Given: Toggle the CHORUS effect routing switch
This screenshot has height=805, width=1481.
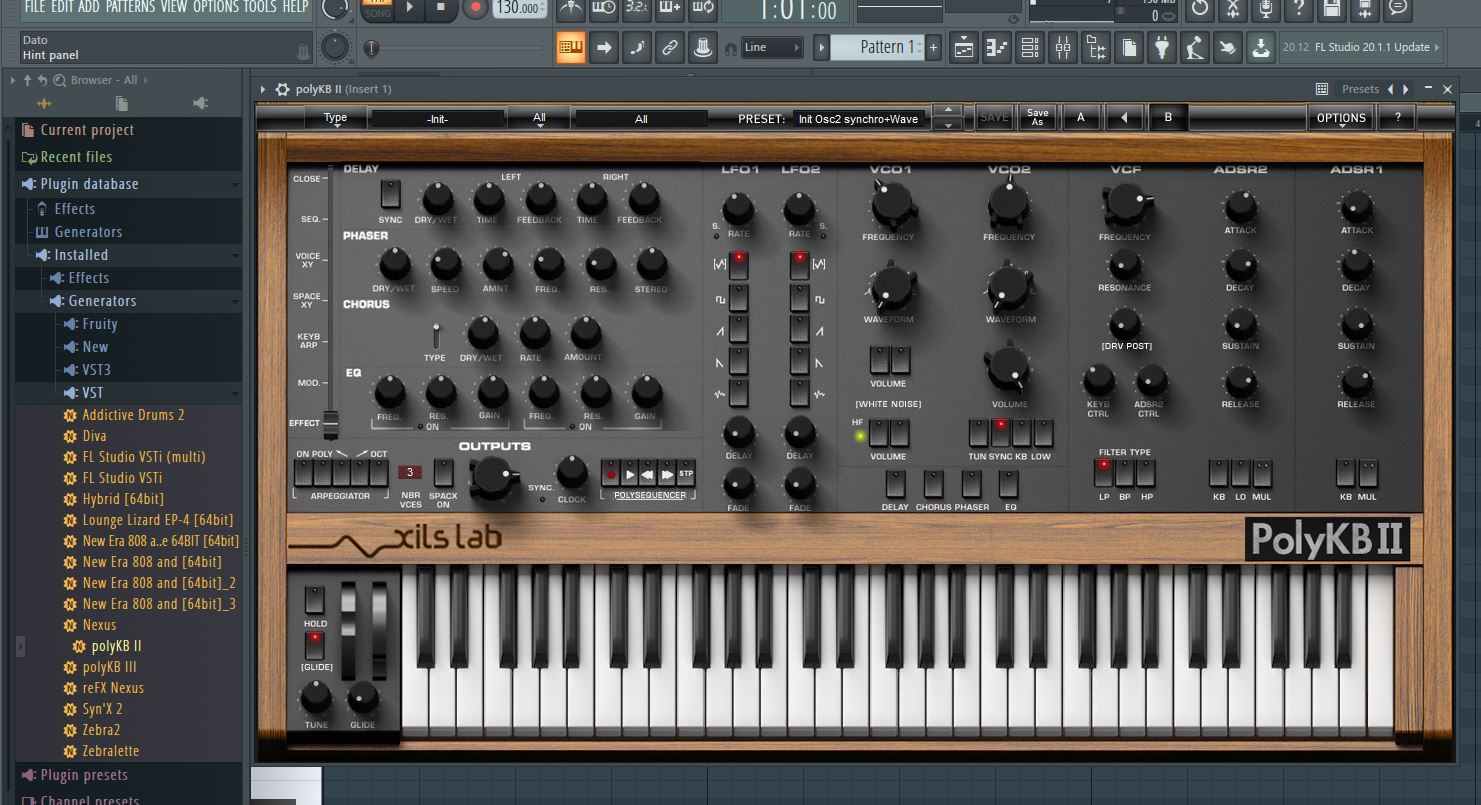Looking at the screenshot, I should coord(933,484).
